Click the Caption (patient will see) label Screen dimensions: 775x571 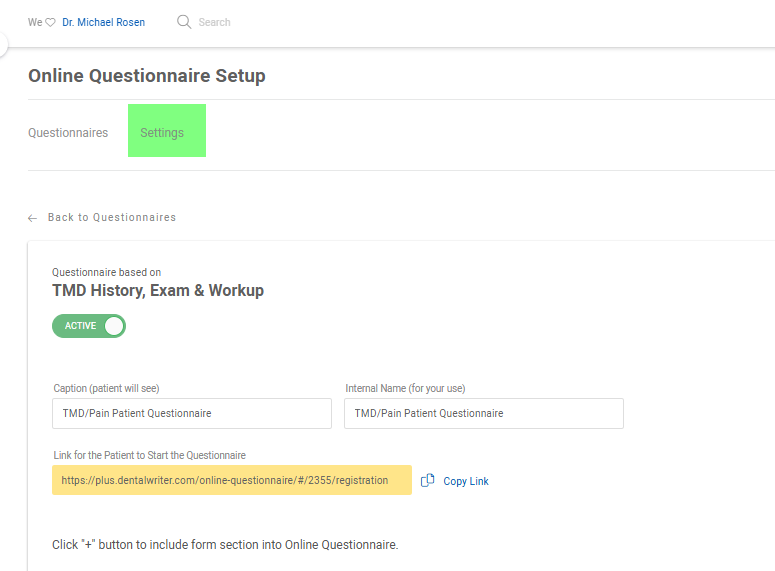point(106,388)
